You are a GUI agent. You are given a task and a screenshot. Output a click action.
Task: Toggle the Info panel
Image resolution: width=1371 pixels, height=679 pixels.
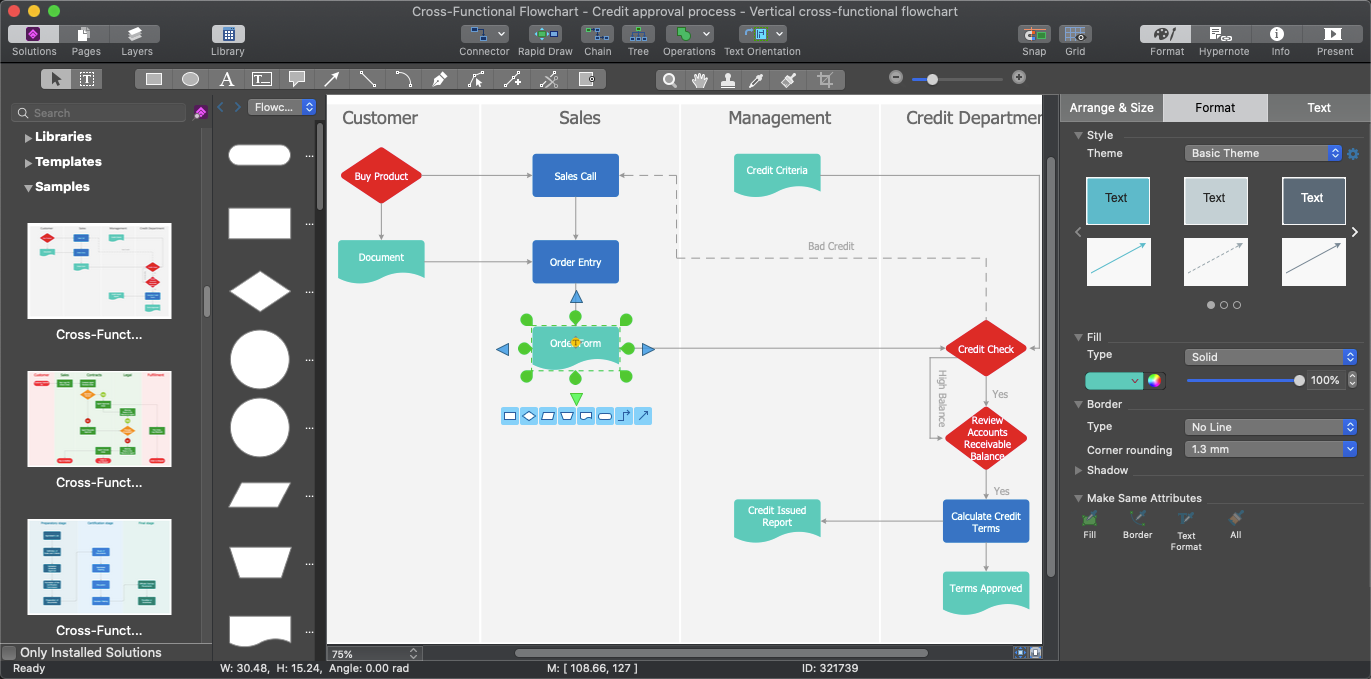pos(1280,40)
